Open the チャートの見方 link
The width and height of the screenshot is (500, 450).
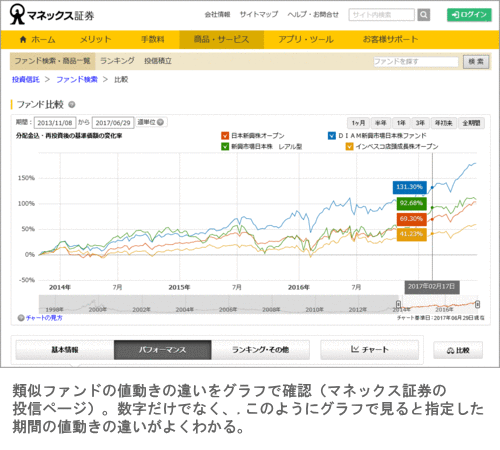point(44,318)
